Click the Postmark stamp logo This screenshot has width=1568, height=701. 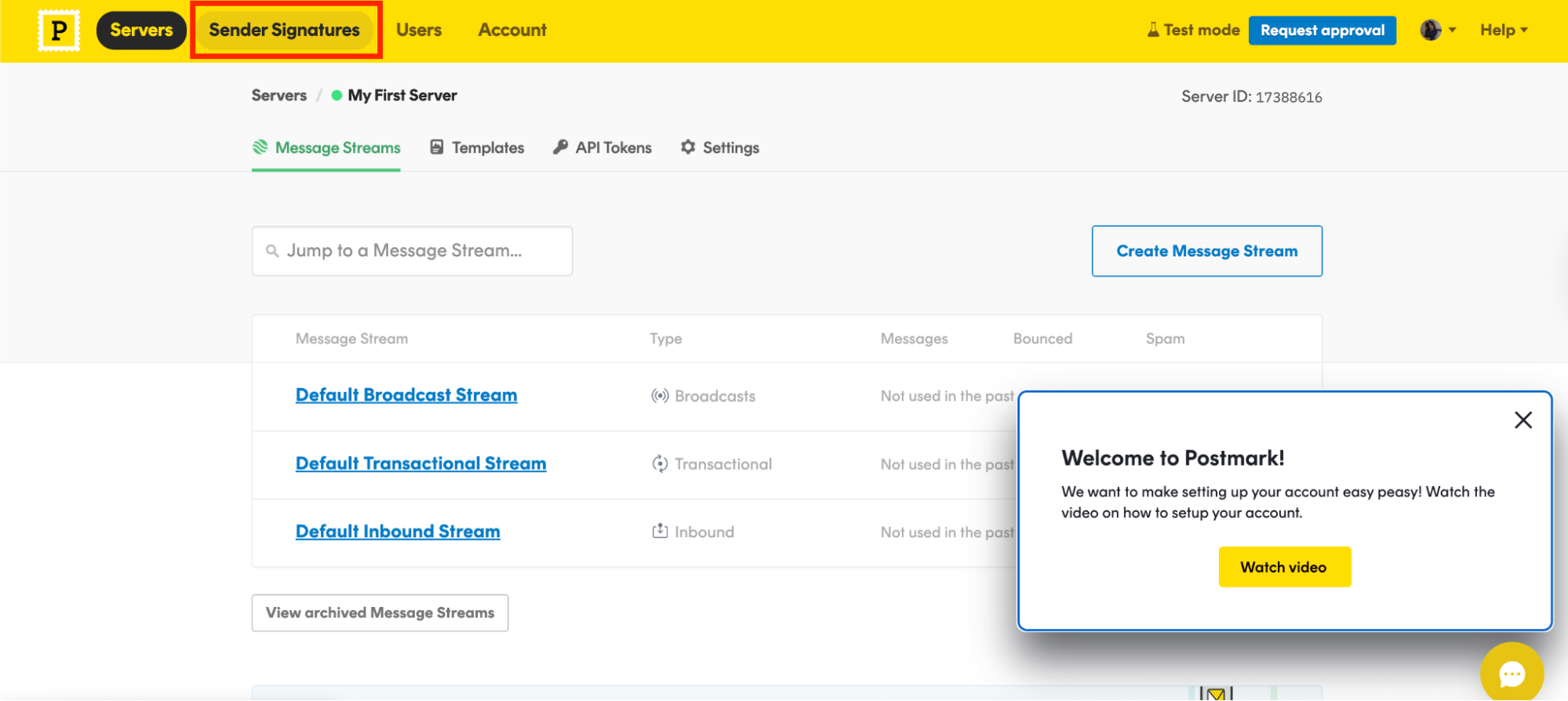point(59,31)
